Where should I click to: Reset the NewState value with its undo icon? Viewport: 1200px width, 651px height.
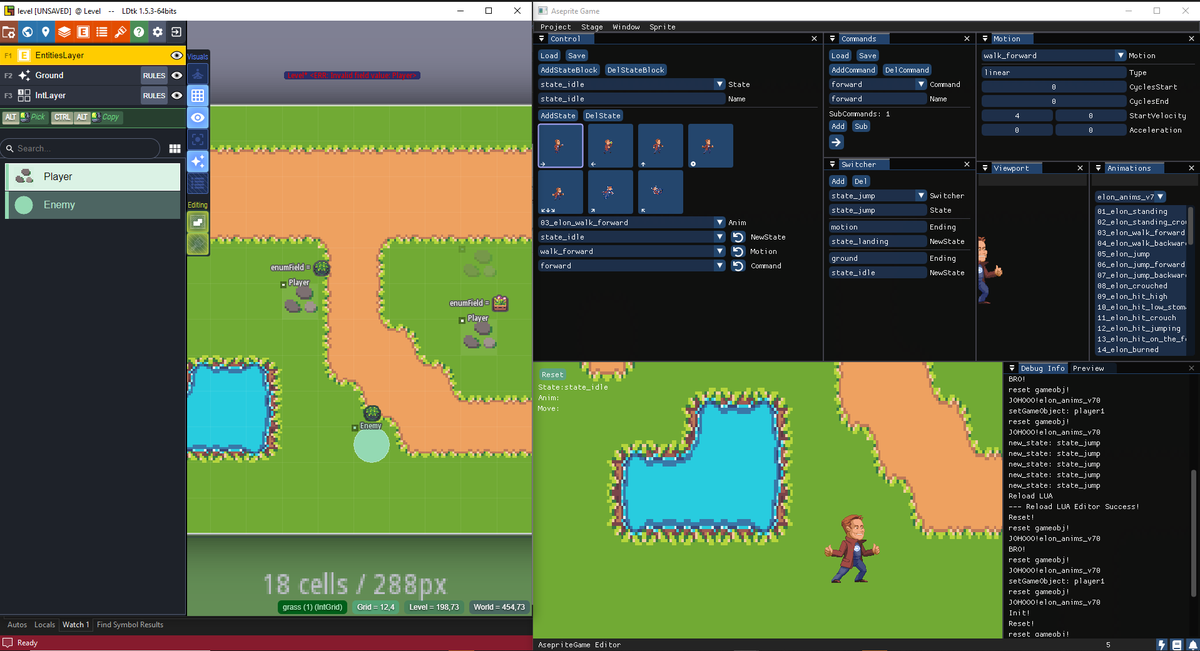737,237
